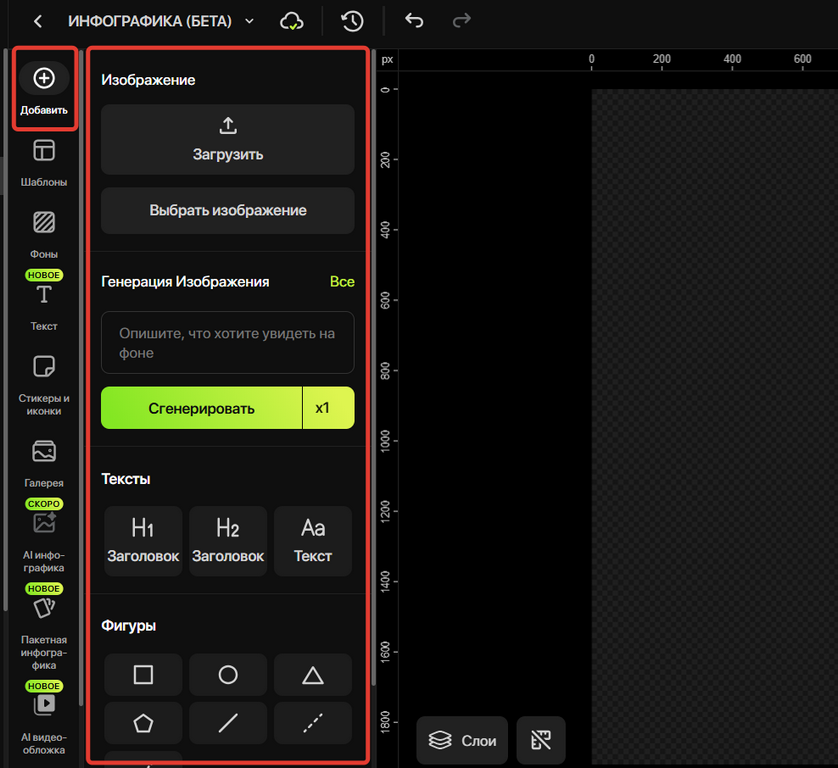Go back with the left chevron

(37, 21)
